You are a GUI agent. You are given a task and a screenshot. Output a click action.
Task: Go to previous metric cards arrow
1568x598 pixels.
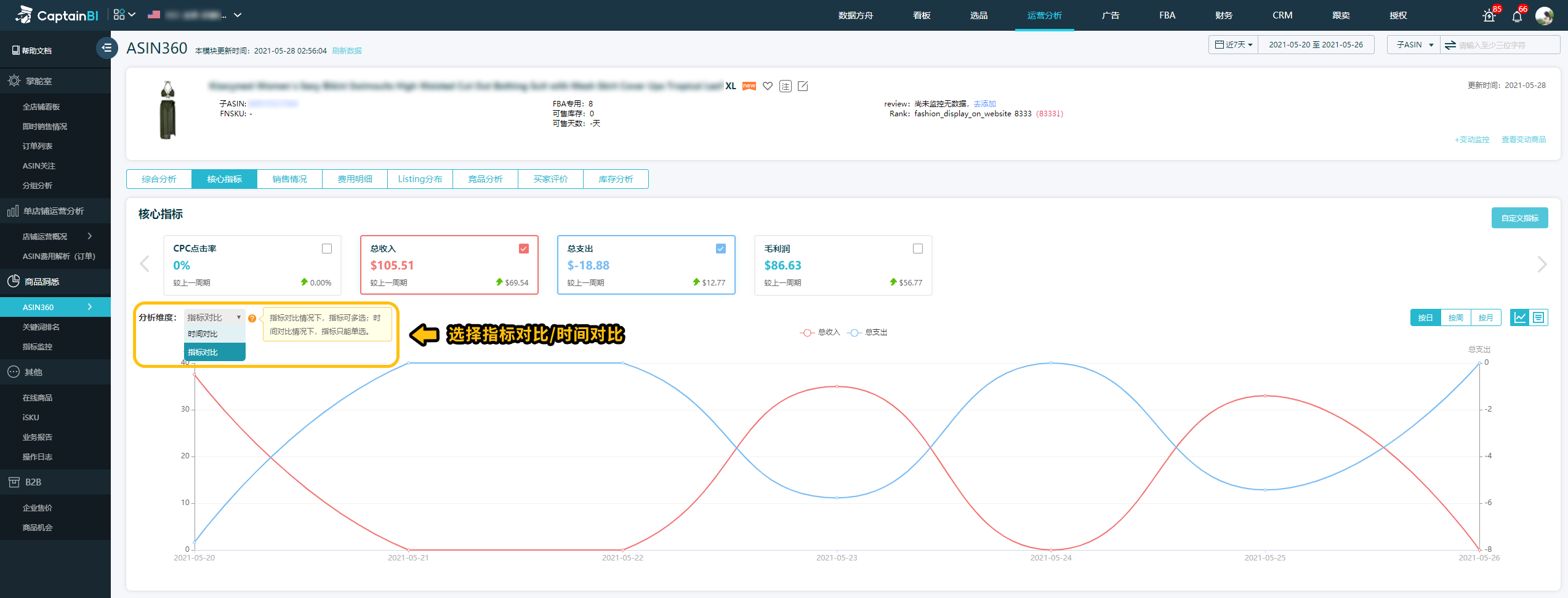pyautogui.click(x=145, y=264)
